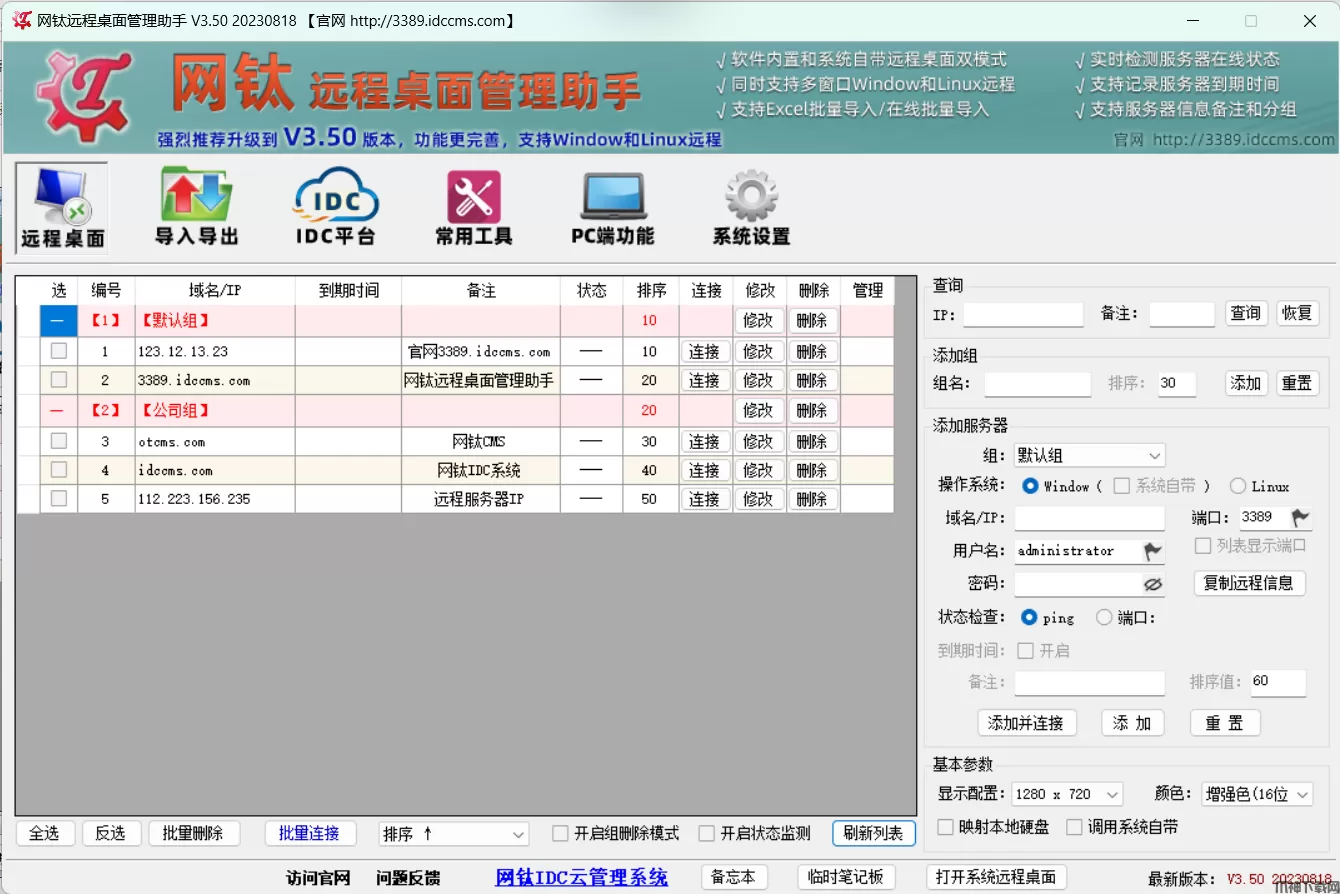Click the 域名/IP input field in 添加服务器
1340x894 pixels.
pyautogui.click(x=1089, y=518)
